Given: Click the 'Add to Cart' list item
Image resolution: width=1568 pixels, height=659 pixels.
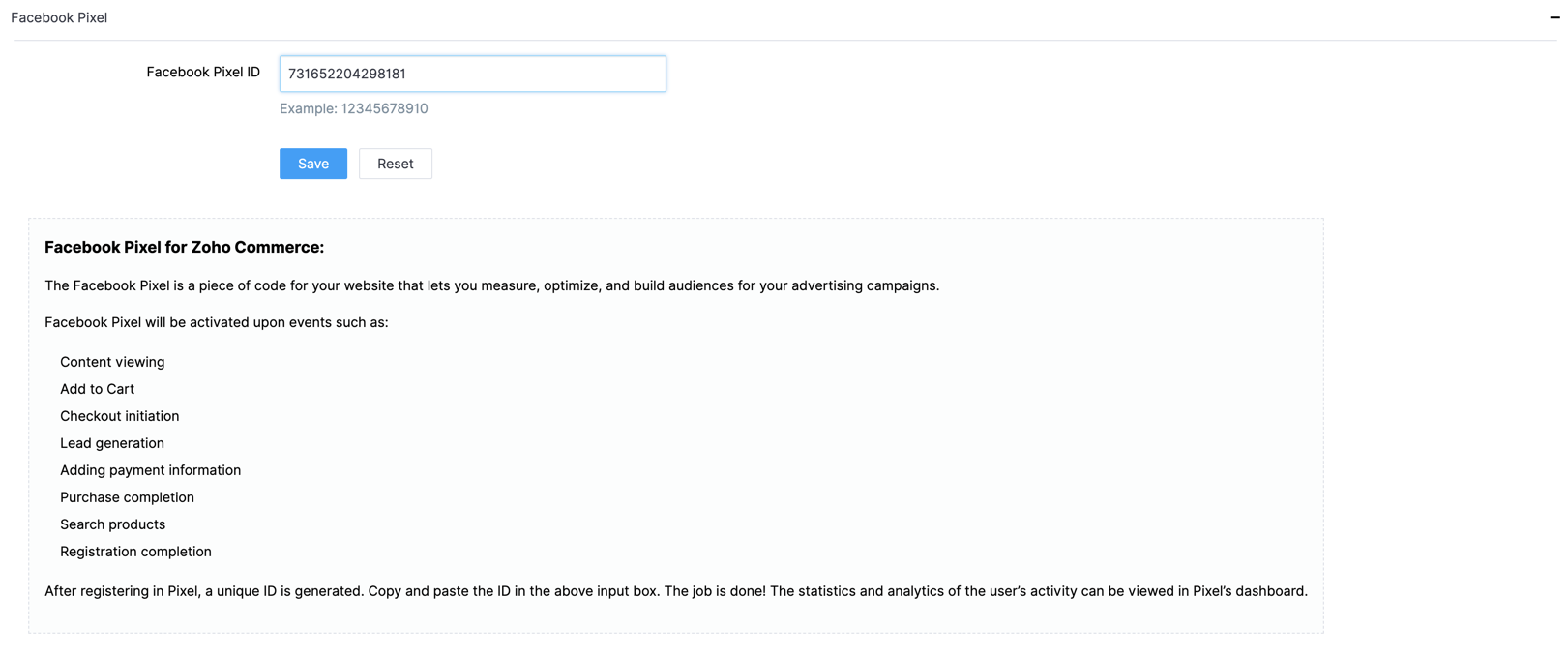Looking at the screenshot, I should point(97,389).
